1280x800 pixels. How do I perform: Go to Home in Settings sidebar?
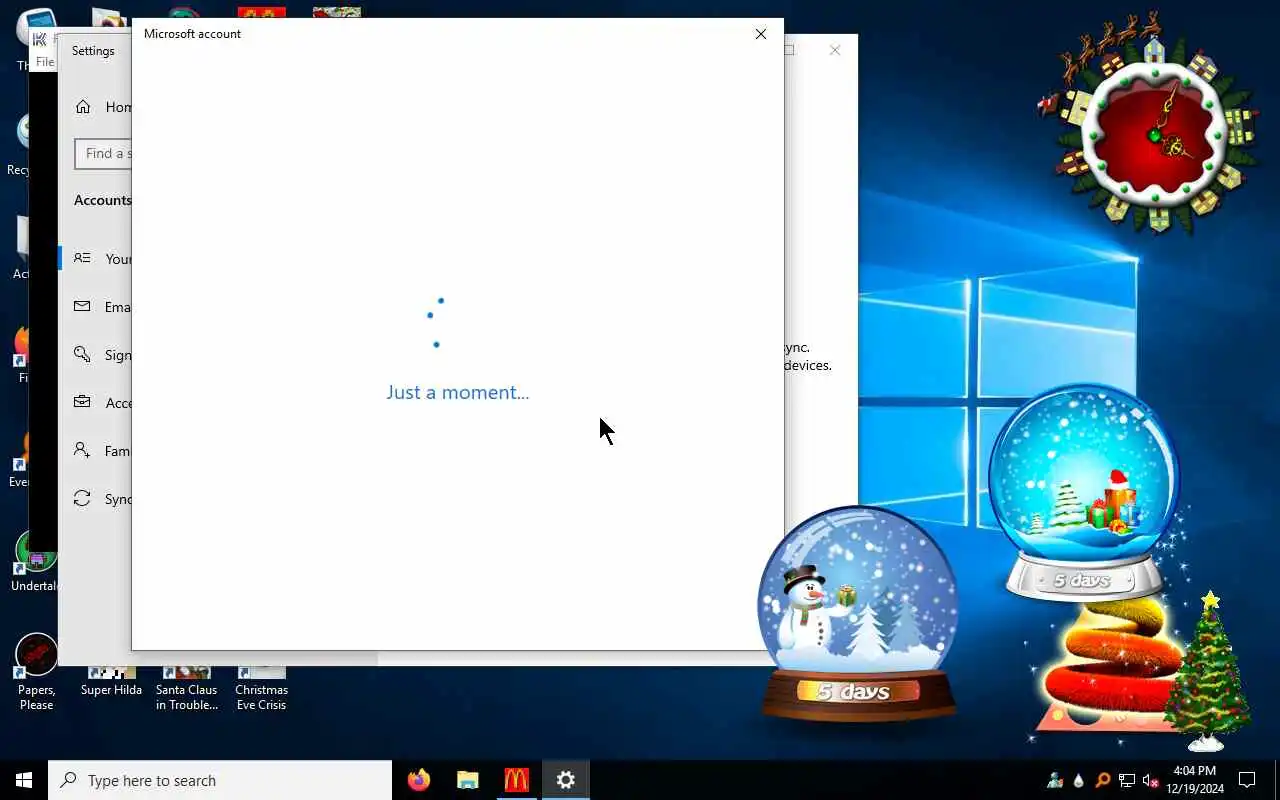pos(103,107)
